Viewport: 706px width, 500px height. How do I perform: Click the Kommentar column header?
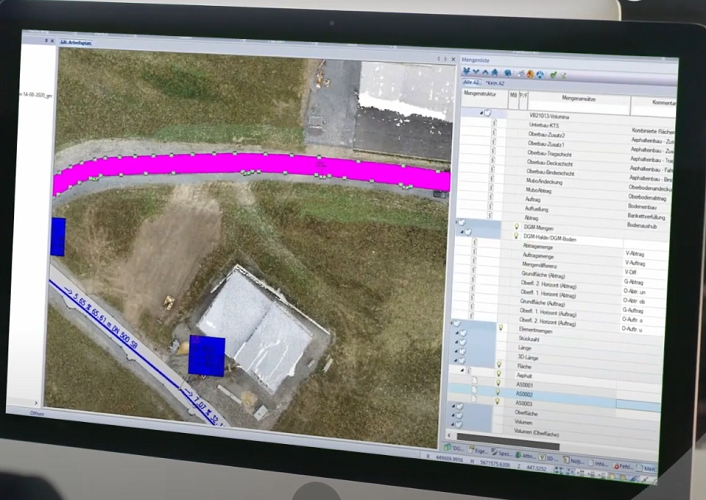[654, 105]
